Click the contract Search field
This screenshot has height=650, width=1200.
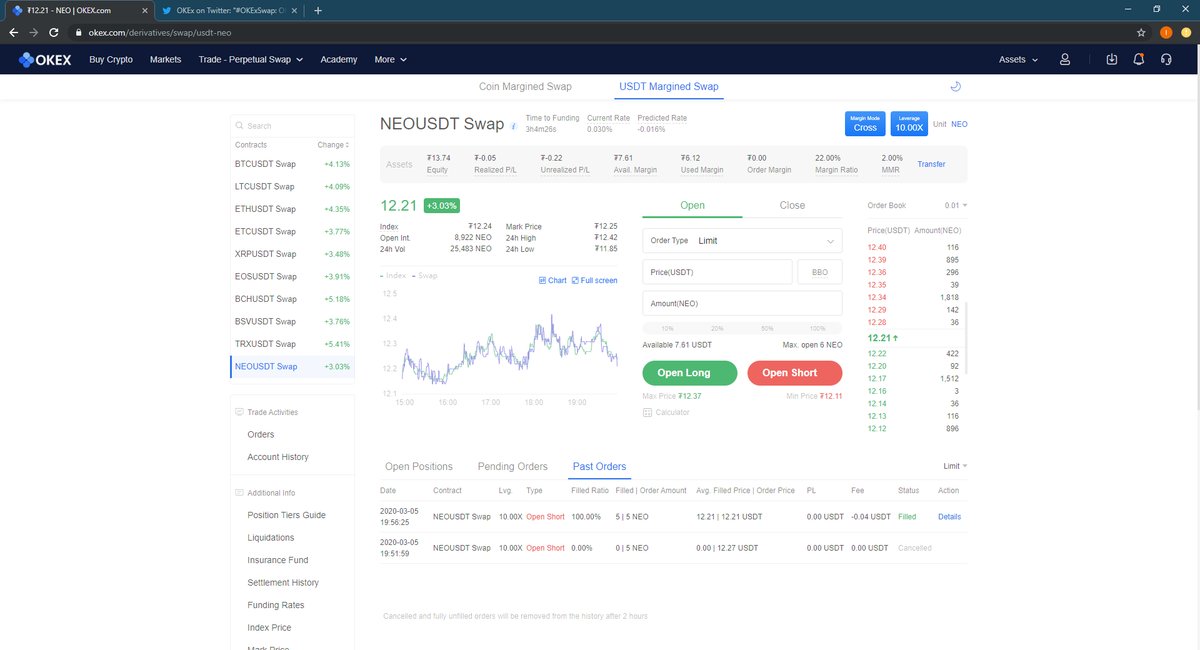[290, 126]
